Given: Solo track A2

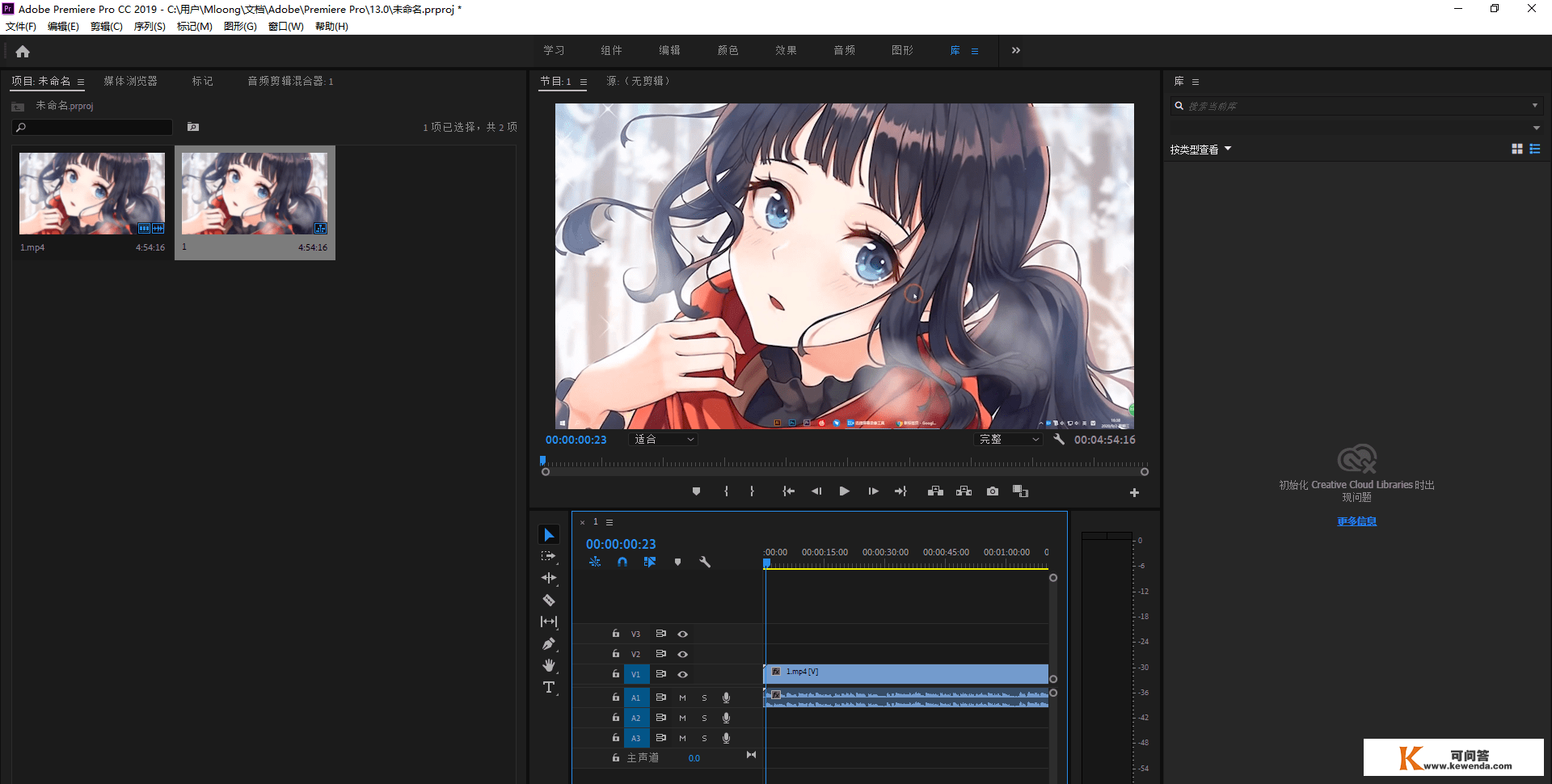Looking at the screenshot, I should pyautogui.click(x=704, y=718).
